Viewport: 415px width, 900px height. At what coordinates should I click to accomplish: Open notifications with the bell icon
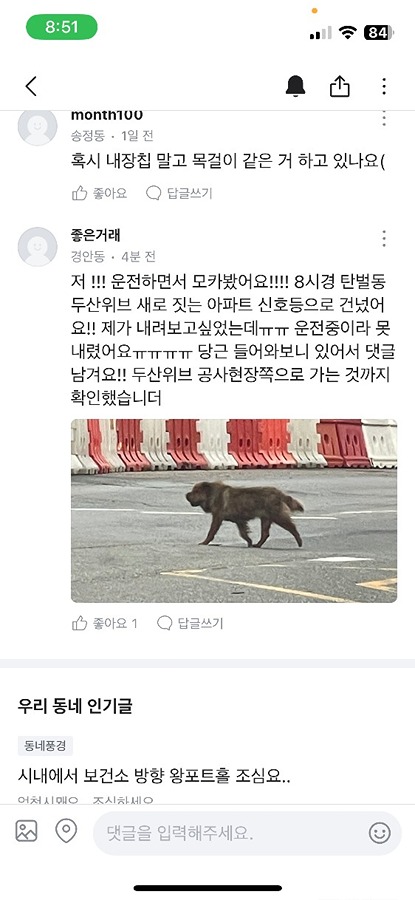[x=296, y=87]
